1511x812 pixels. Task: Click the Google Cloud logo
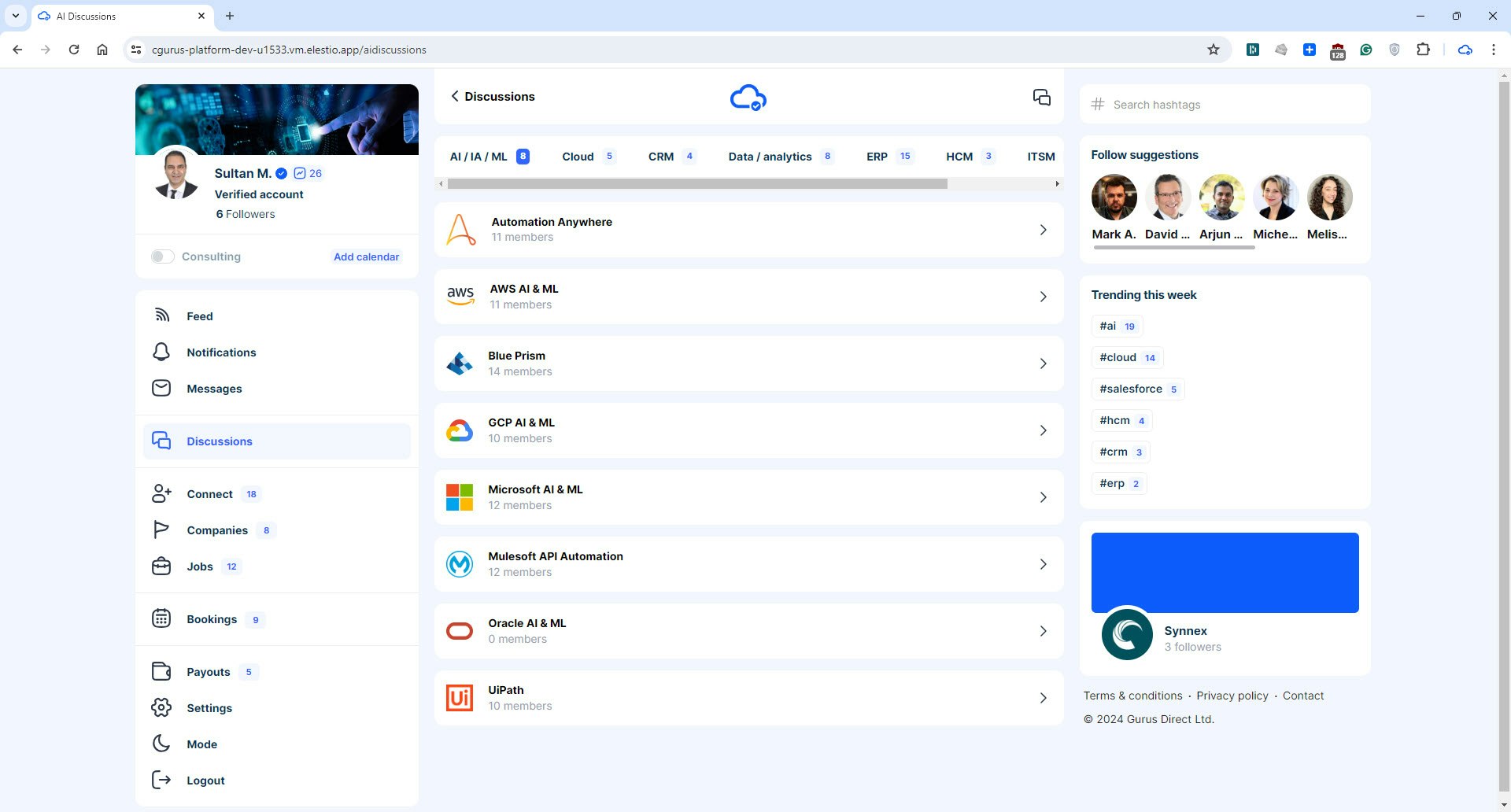pos(460,430)
